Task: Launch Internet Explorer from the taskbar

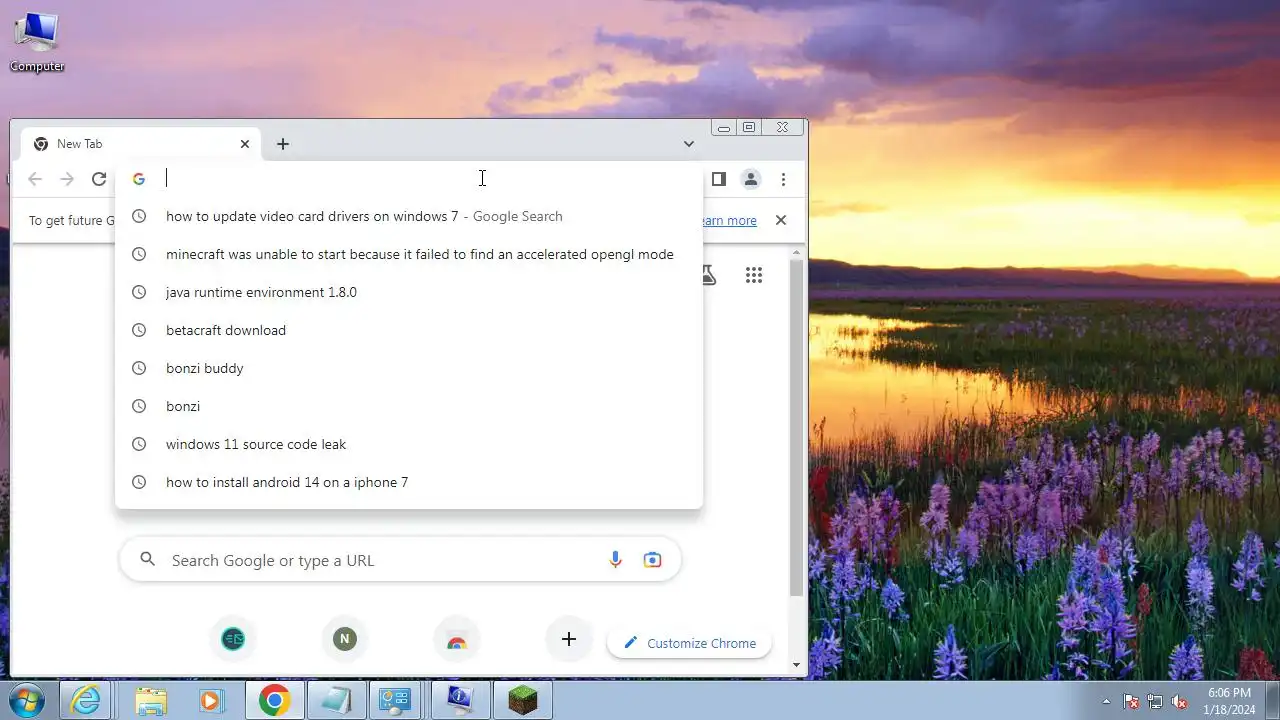Action: coord(86,700)
